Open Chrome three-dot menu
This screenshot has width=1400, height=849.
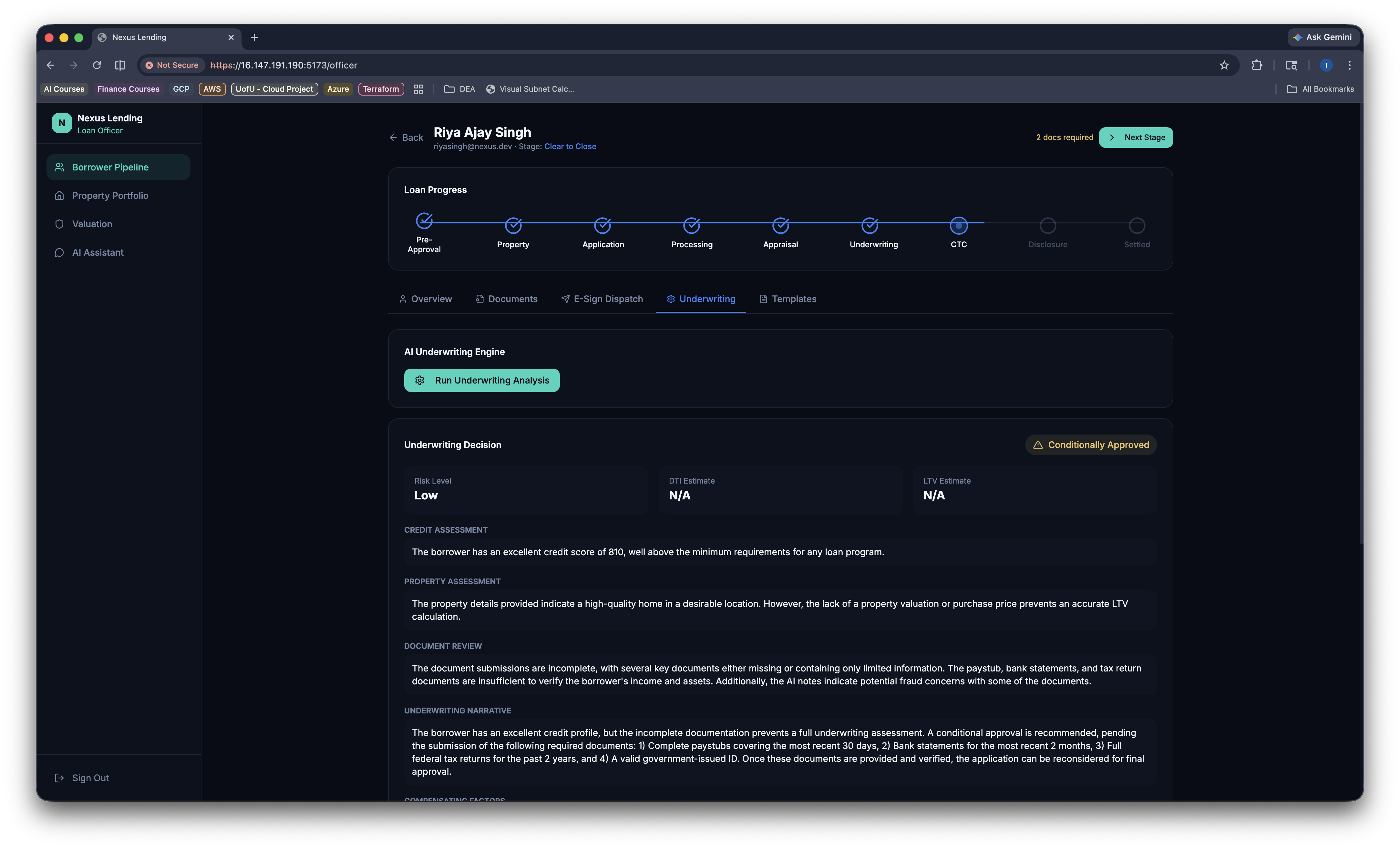tap(1349, 65)
